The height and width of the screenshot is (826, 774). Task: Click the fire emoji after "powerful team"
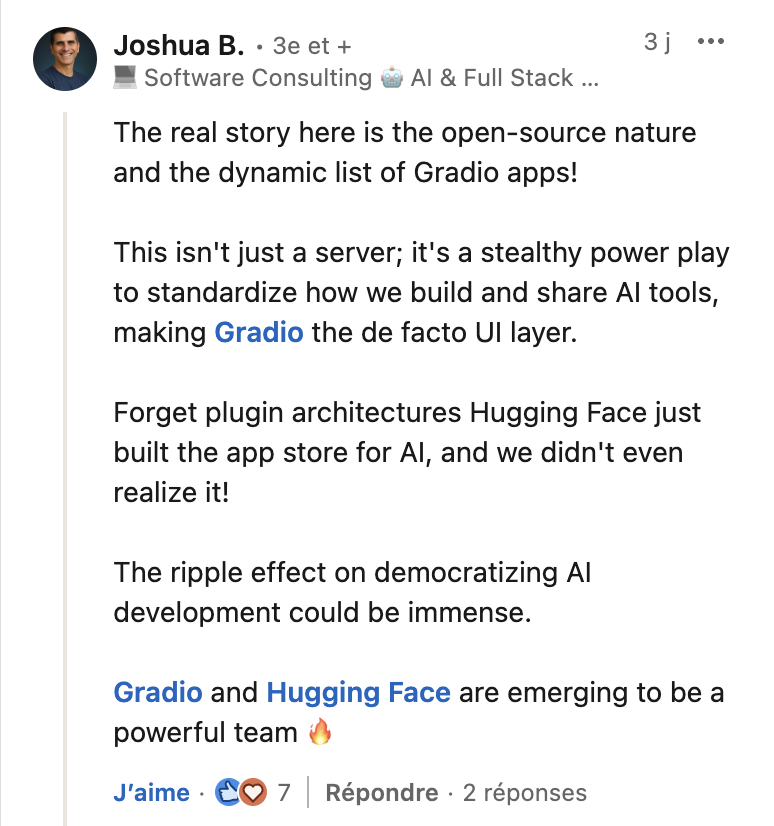click(320, 733)
